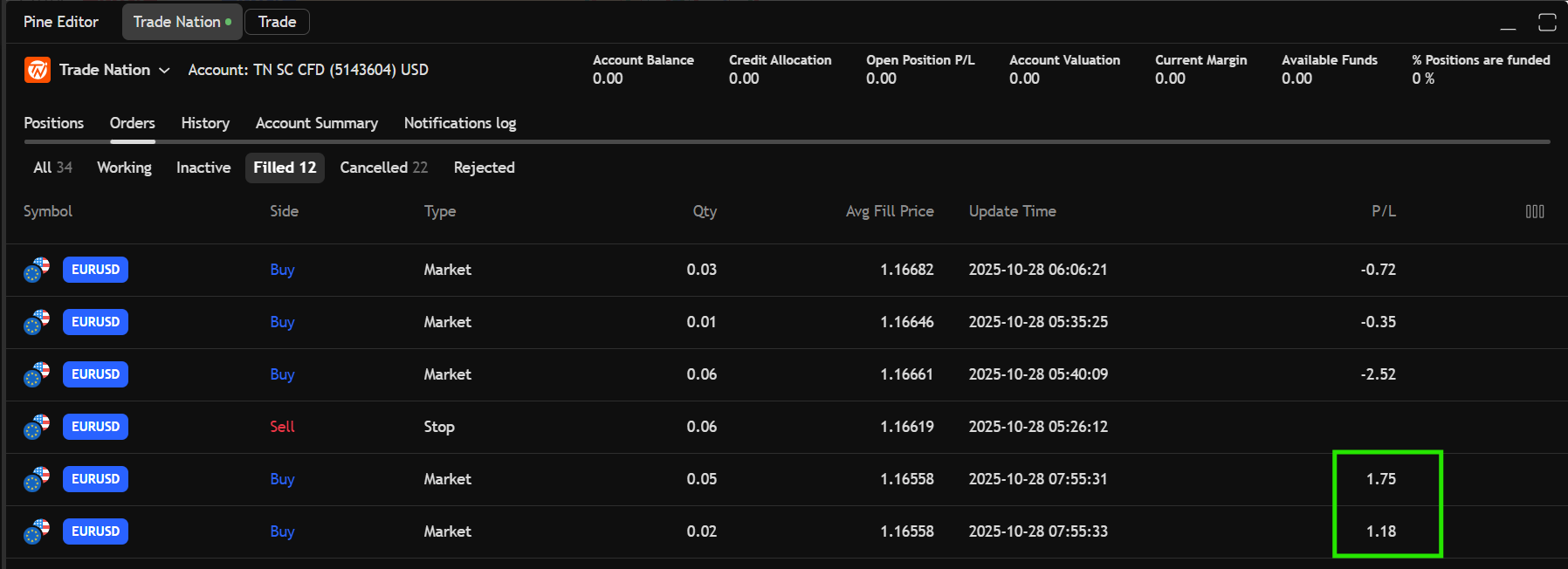
Task: Open the Account Summary tab
Action: pos(316,123)
